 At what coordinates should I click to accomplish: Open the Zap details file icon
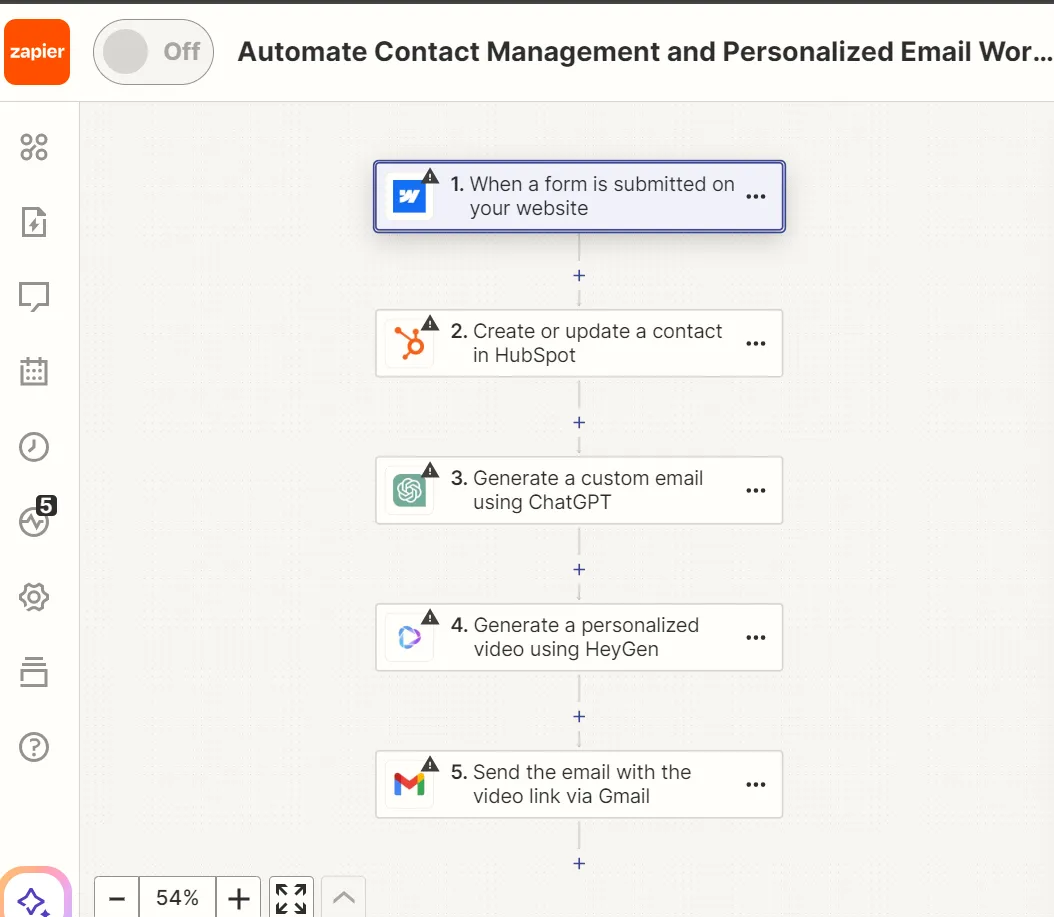click(34, 222)
